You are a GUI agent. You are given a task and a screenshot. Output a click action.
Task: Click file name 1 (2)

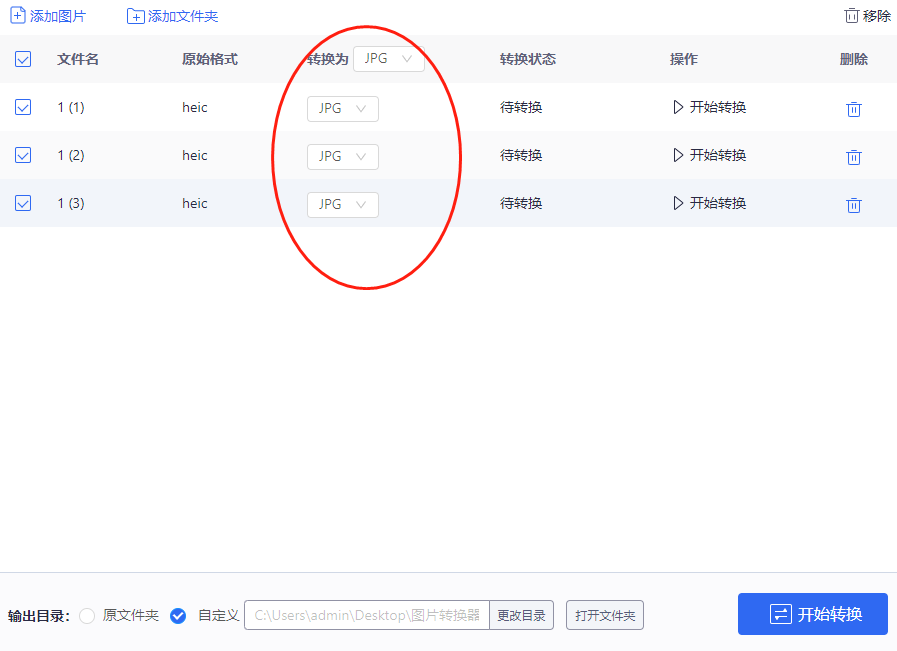coord(71,155)
